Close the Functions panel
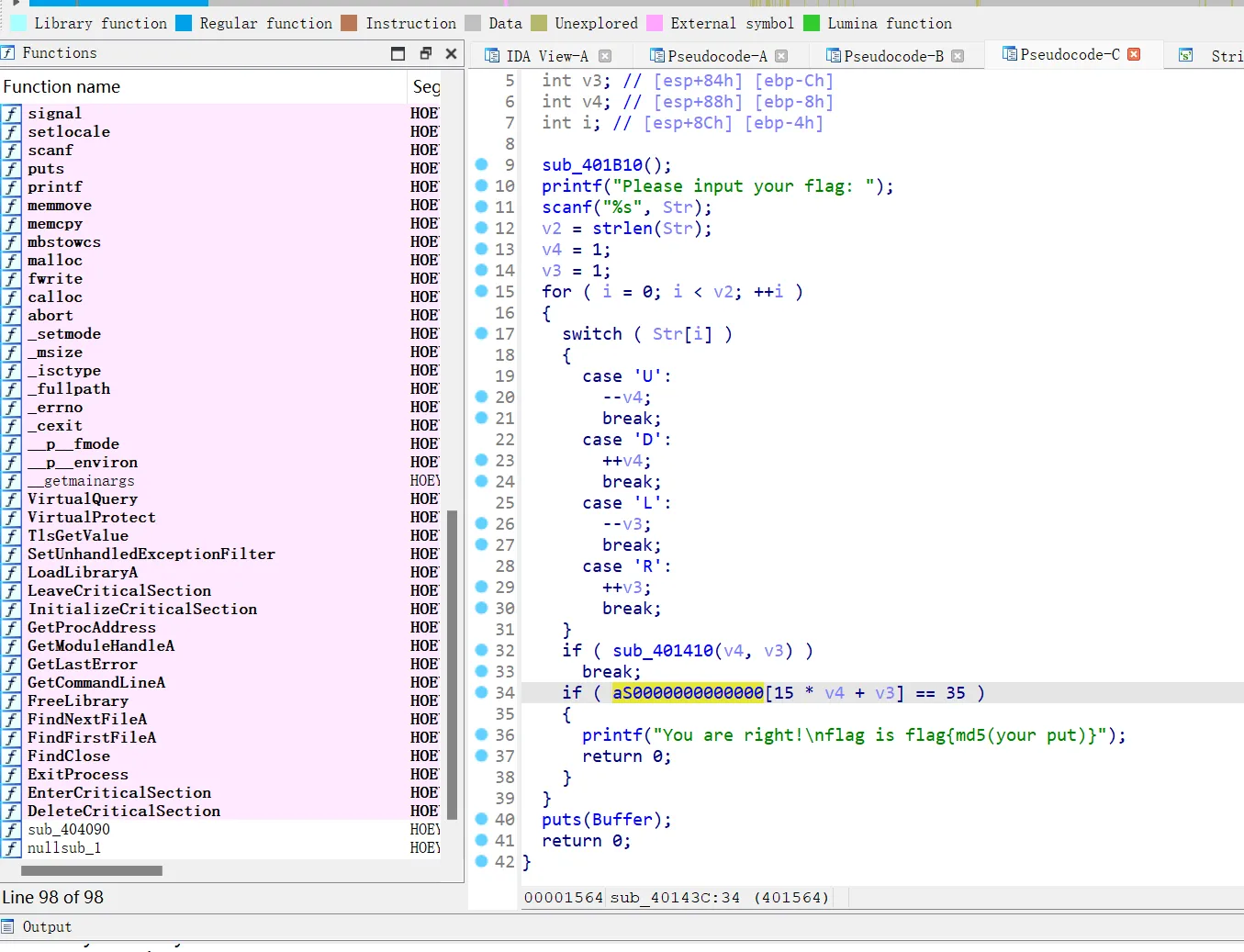1244x952 pixels. click(451, 53)
